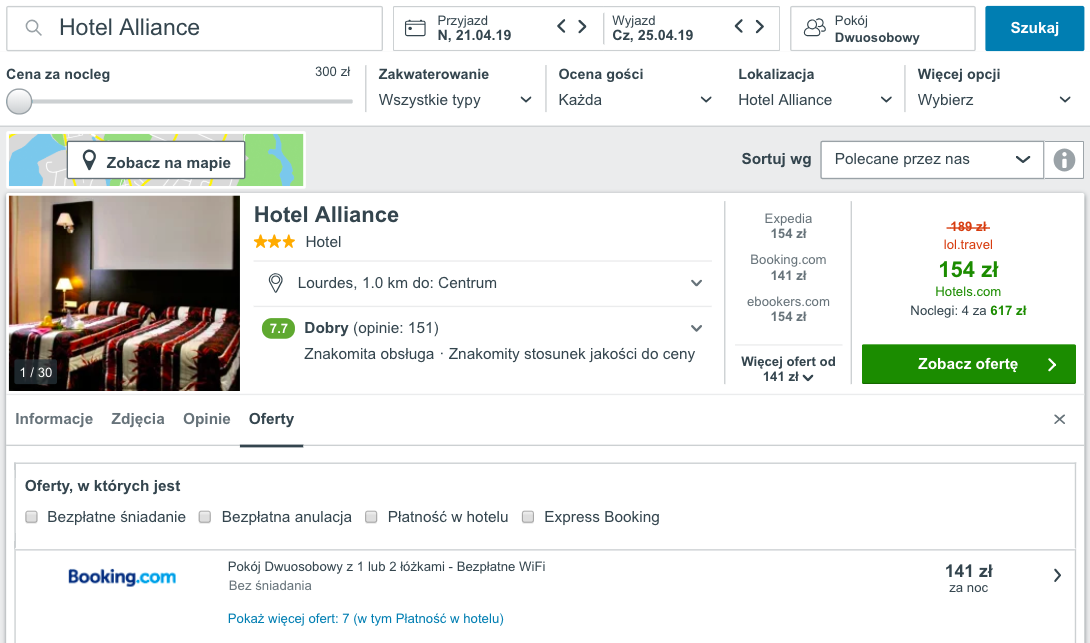
Task: Advance the departure date by one day
Action: click(760, 27)
